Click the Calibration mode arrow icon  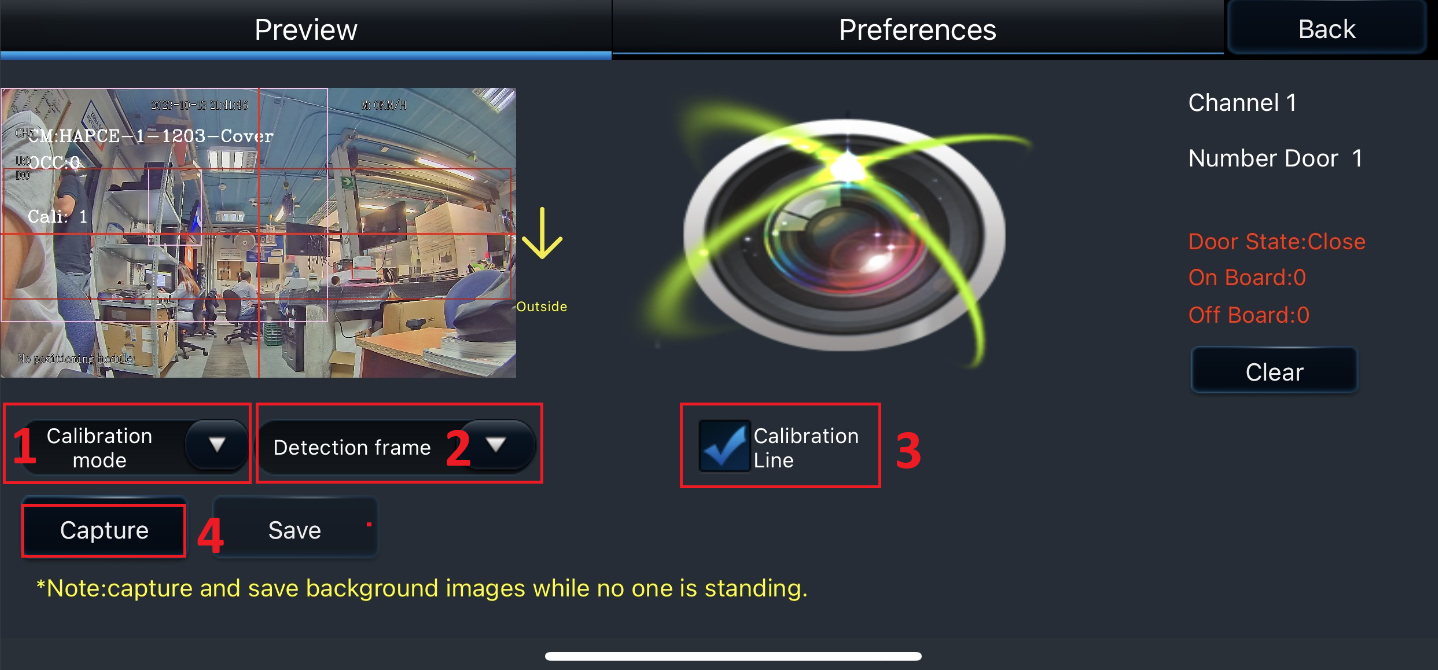click(217, 444)
